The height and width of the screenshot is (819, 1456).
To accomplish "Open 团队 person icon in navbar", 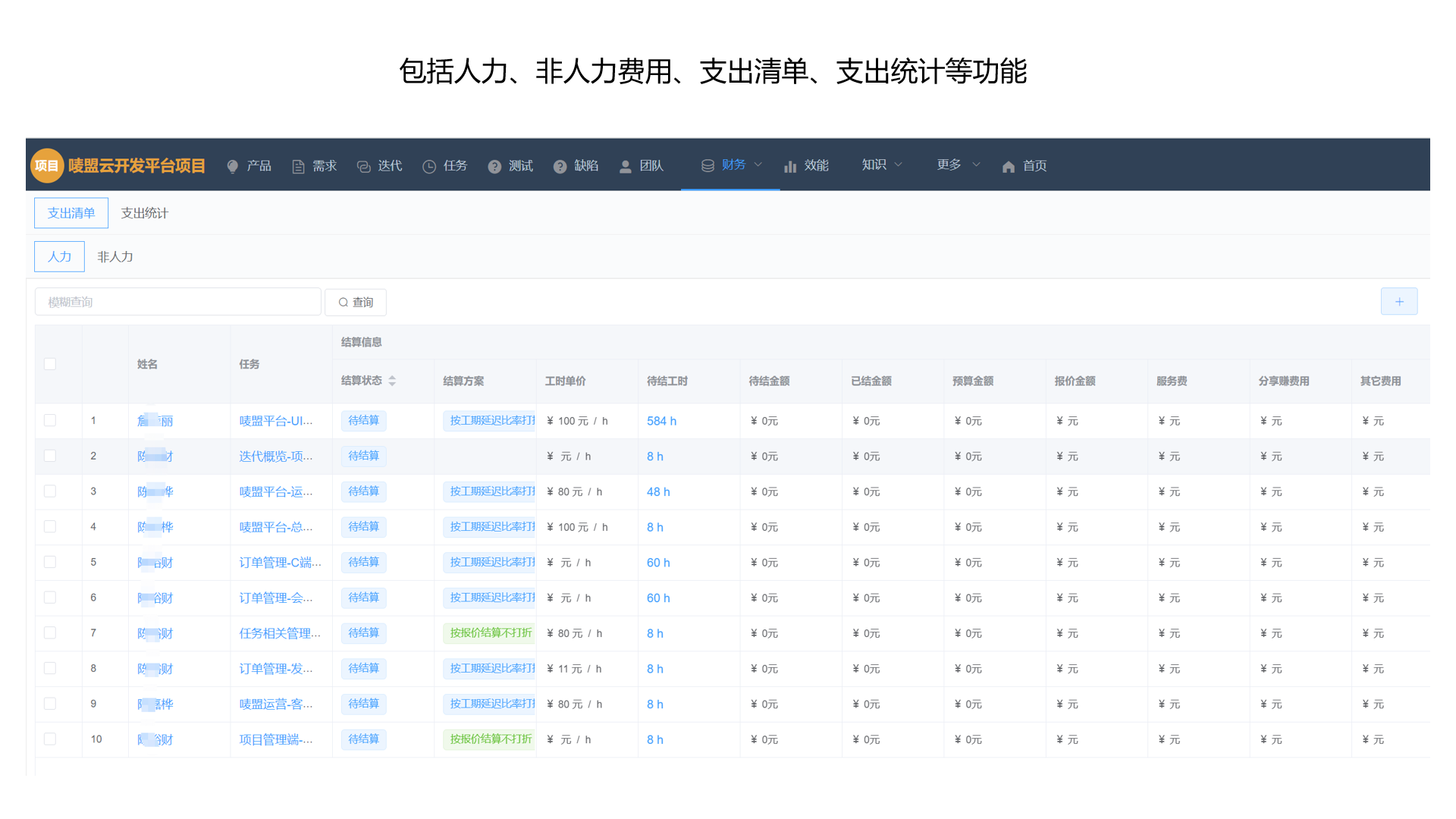I will coord(626,166).
